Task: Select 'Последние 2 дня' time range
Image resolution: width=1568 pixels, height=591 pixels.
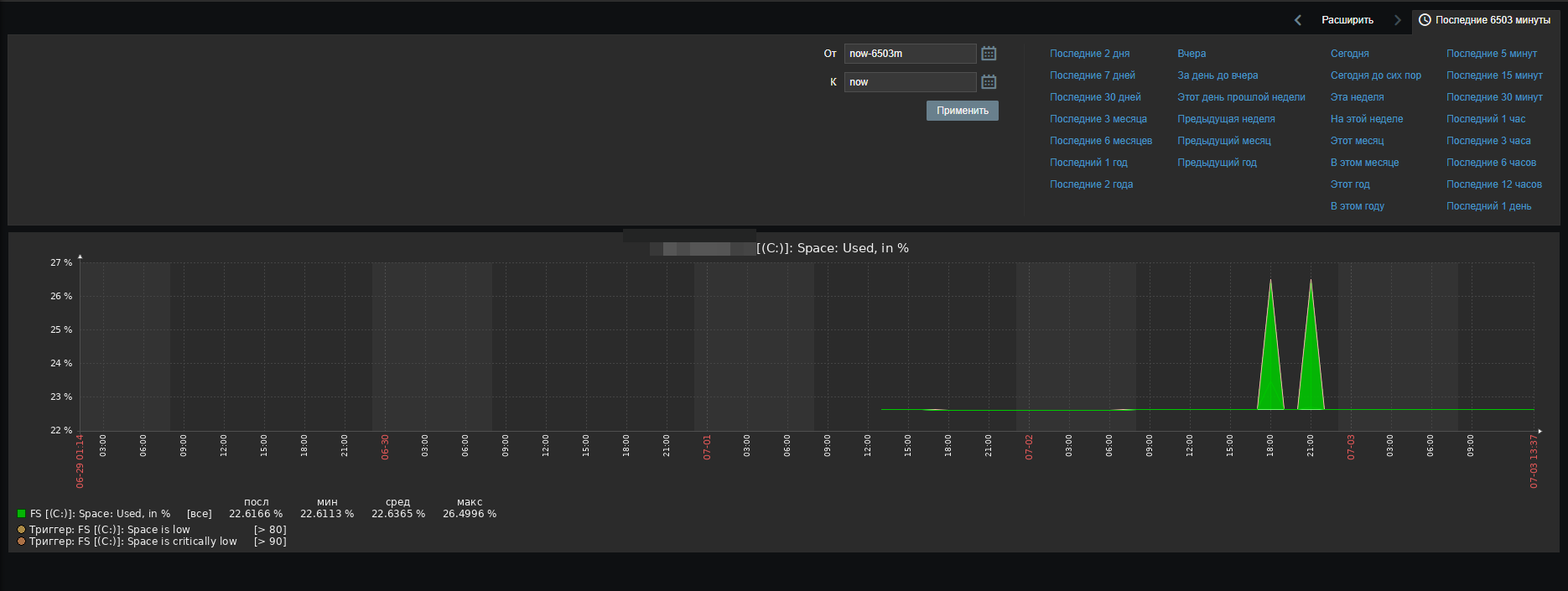Action: point(1089,54)
